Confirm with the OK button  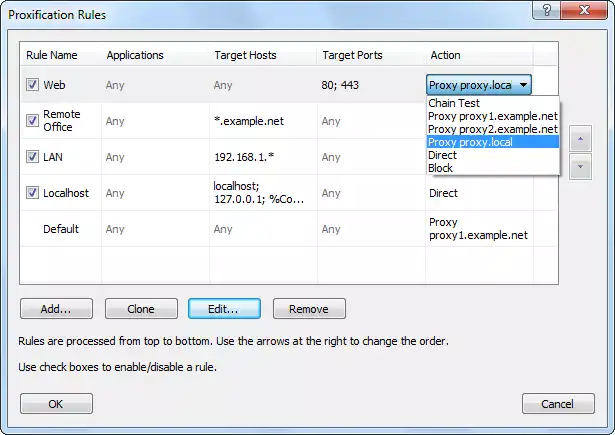point(56,404)
